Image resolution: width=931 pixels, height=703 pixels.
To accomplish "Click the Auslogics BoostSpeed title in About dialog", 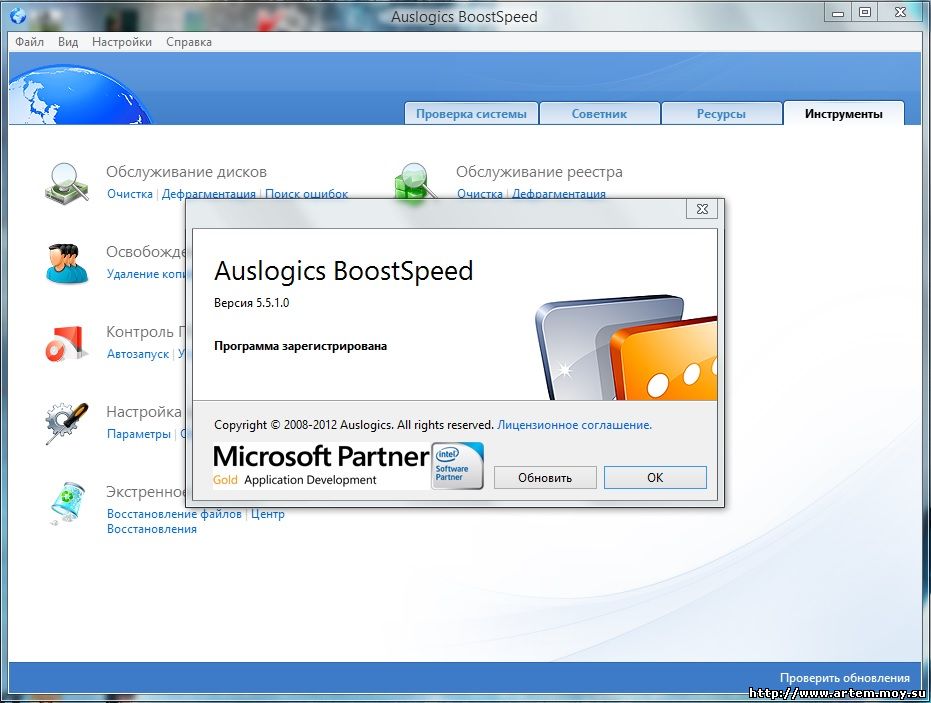I will 343,271.
